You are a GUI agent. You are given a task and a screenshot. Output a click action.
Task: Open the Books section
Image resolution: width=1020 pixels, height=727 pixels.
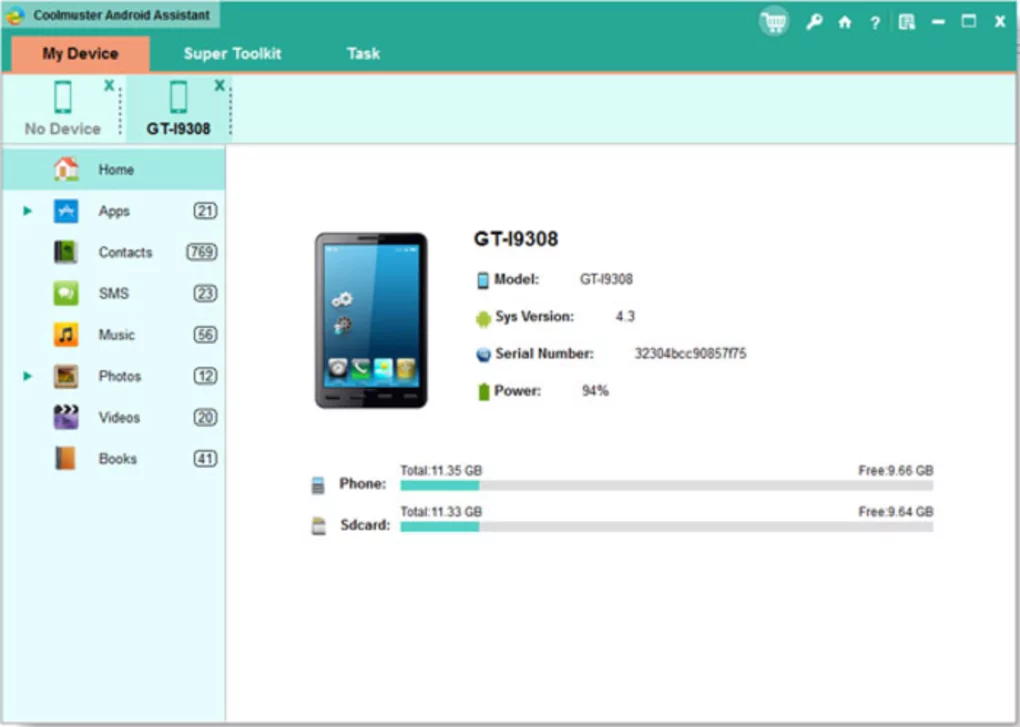point(117,458)
